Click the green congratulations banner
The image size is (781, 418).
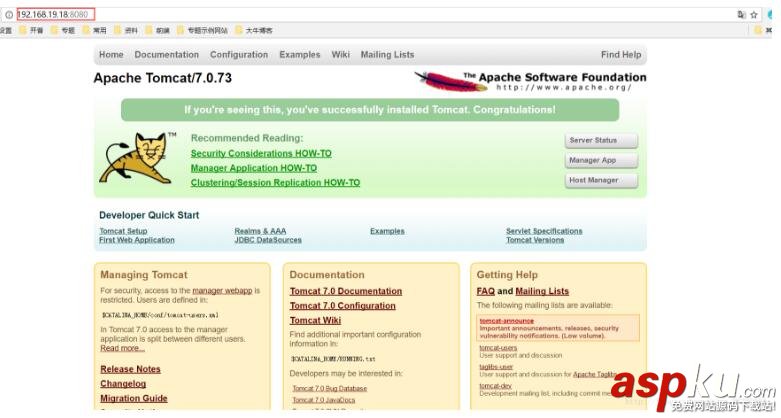point(370,110)
